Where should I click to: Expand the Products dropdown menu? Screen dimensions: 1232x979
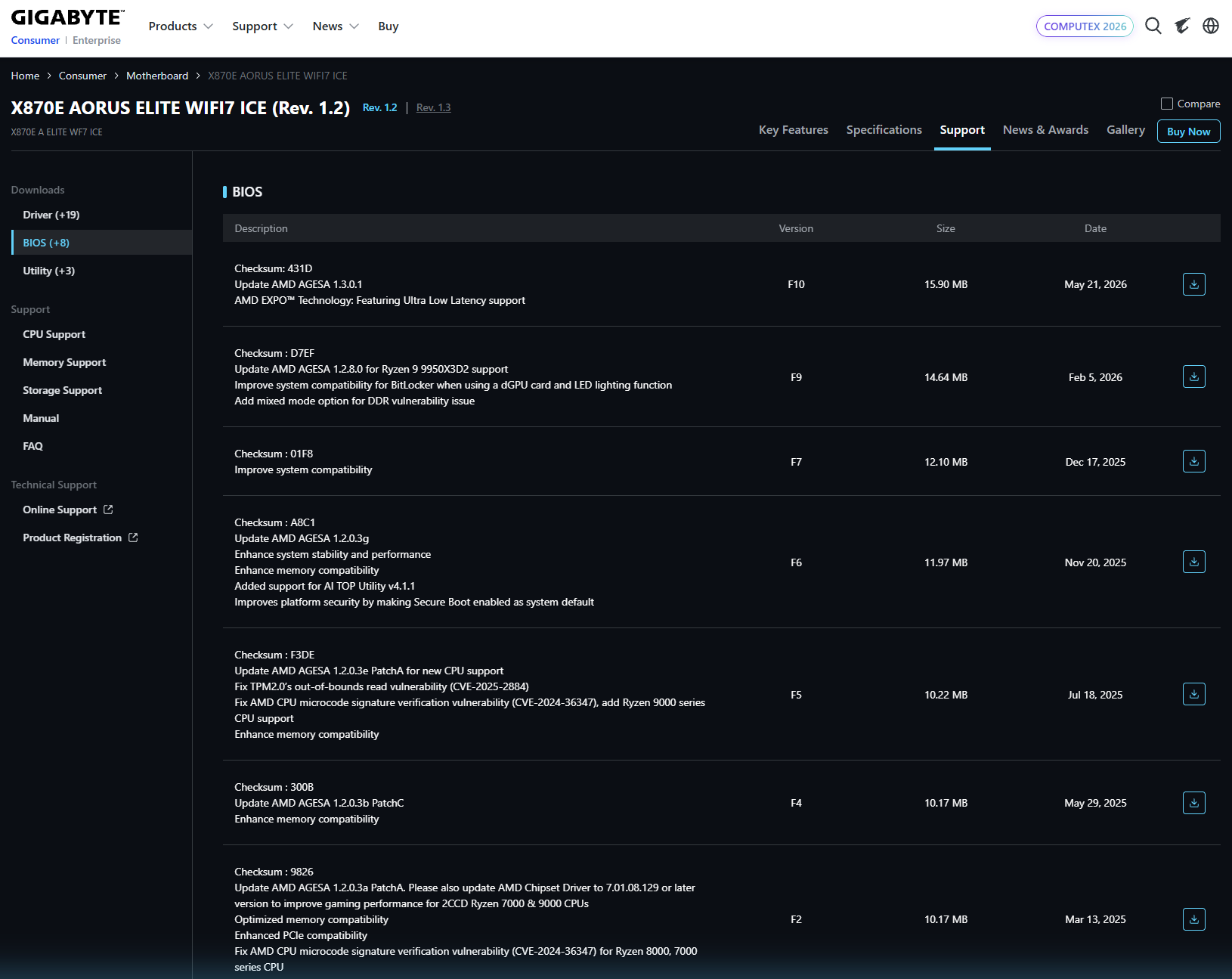[181, 26]
